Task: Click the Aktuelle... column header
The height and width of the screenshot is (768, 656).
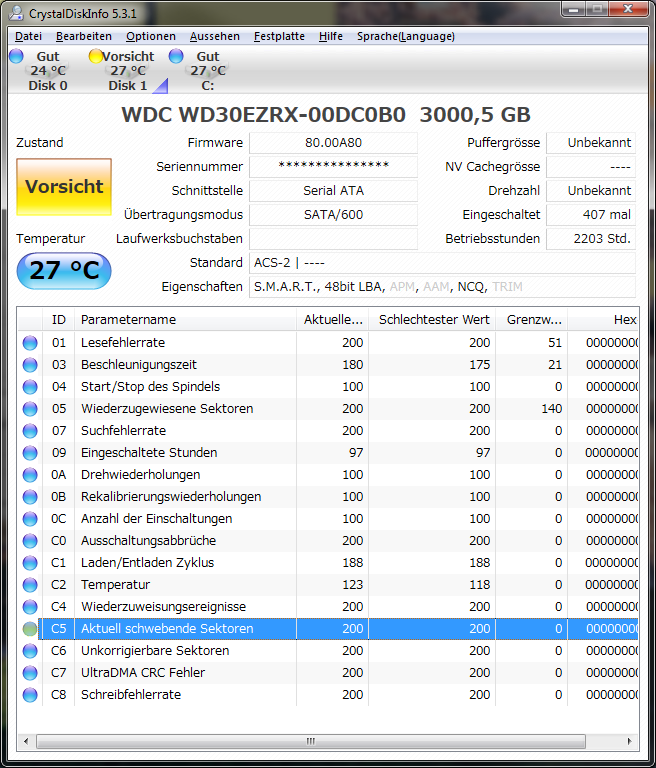Action: (333, 320)
